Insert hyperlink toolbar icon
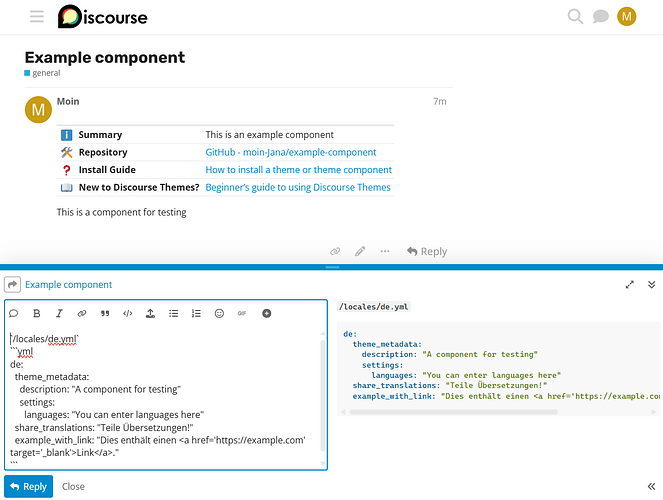The height and width of the screenshot is (500, 663). [82, 313]
